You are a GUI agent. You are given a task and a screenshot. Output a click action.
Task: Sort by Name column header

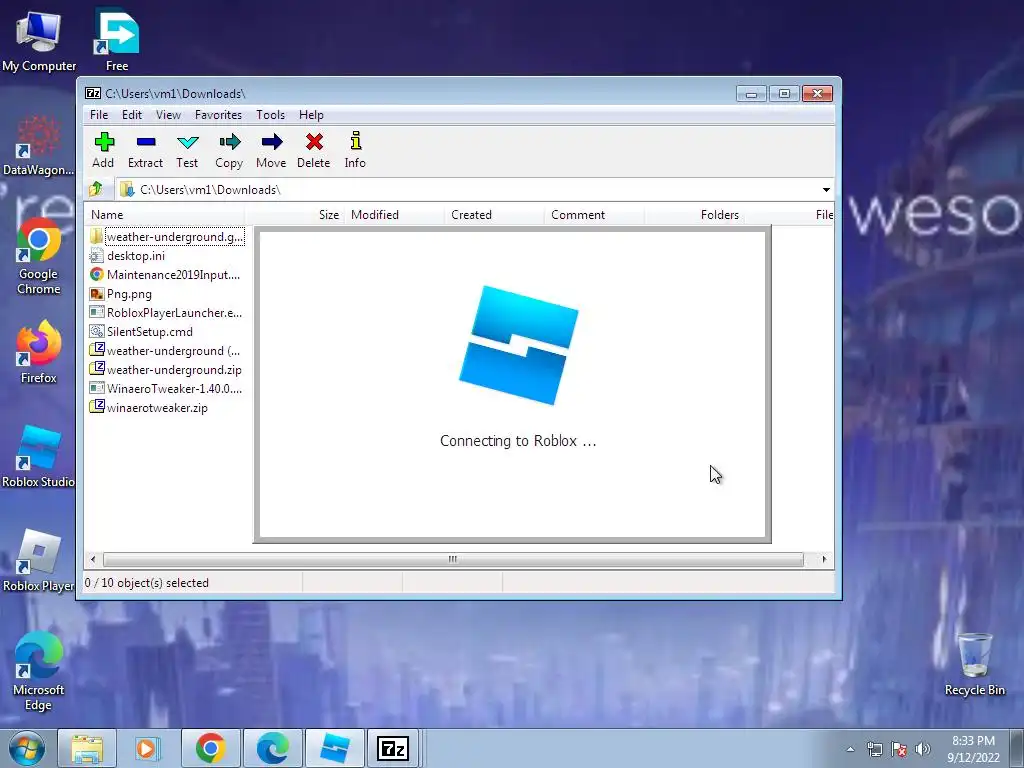coord(165,215)
